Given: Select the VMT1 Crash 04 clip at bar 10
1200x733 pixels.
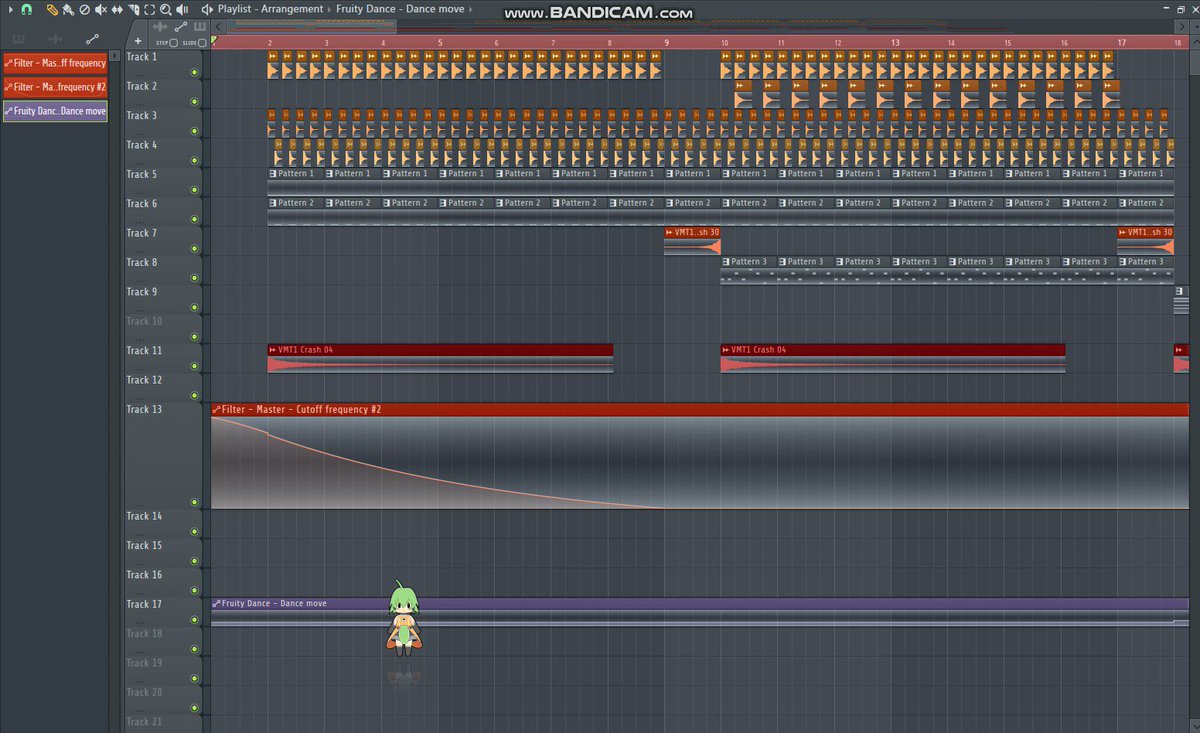Looking at the screenshot, I should click(893, 358).
